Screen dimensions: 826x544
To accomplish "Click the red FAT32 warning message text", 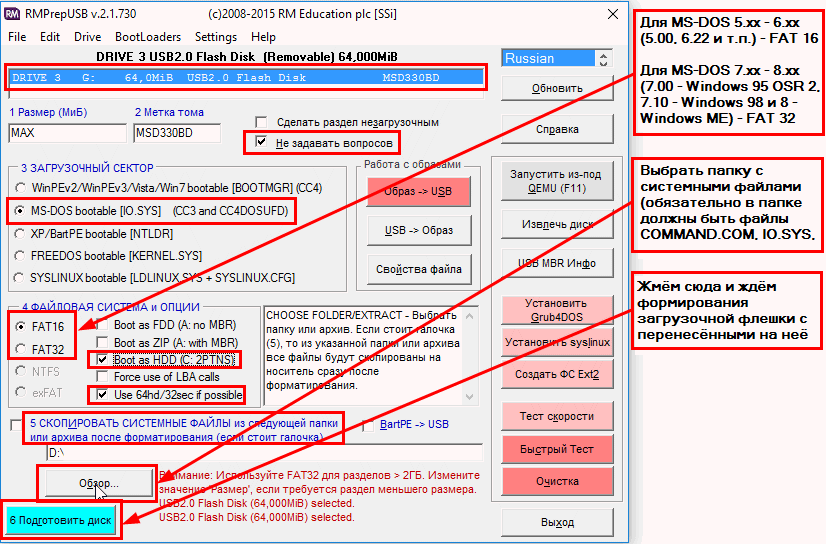I will [x=320, y=482].
